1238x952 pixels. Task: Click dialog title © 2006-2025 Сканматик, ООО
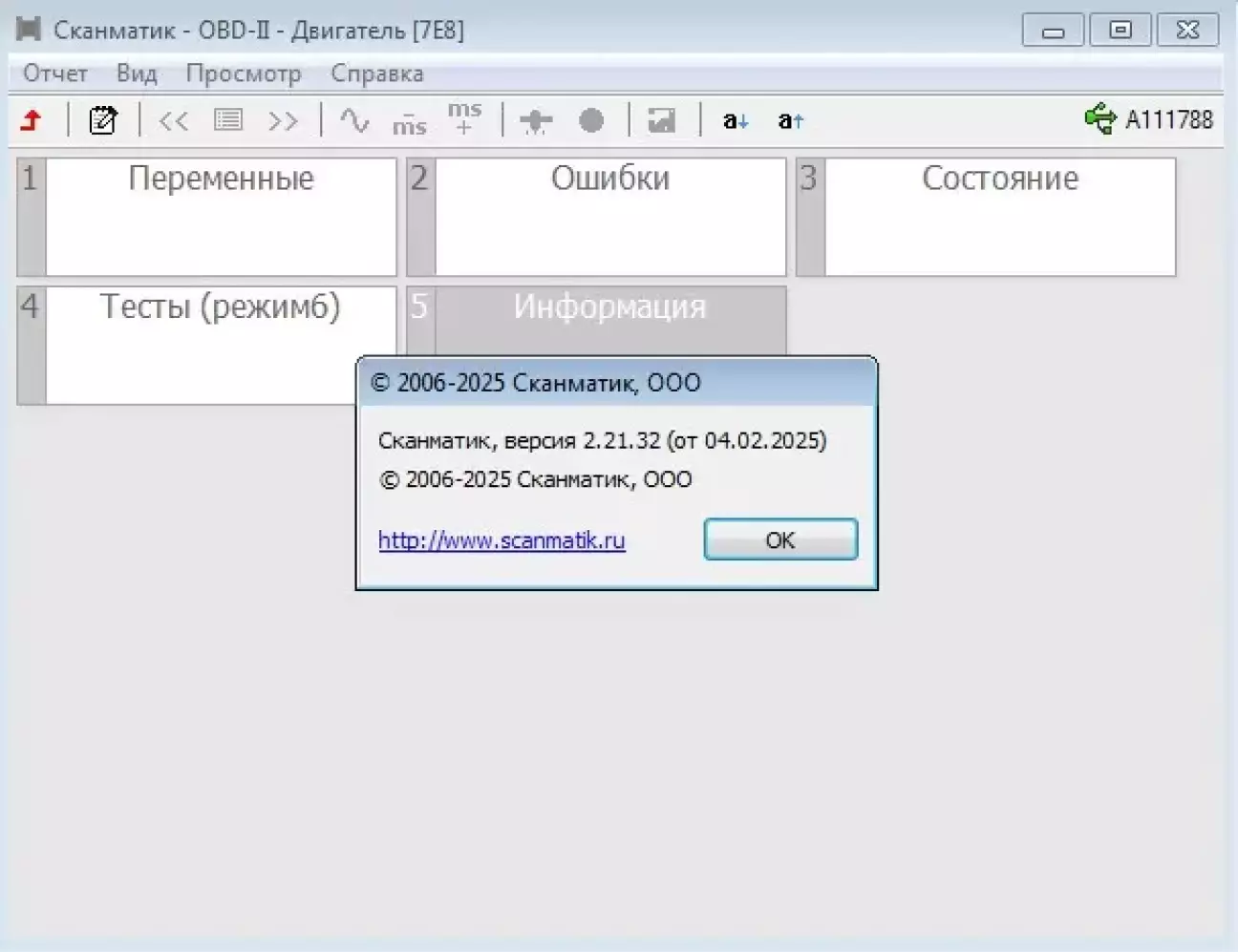(536, 383)
